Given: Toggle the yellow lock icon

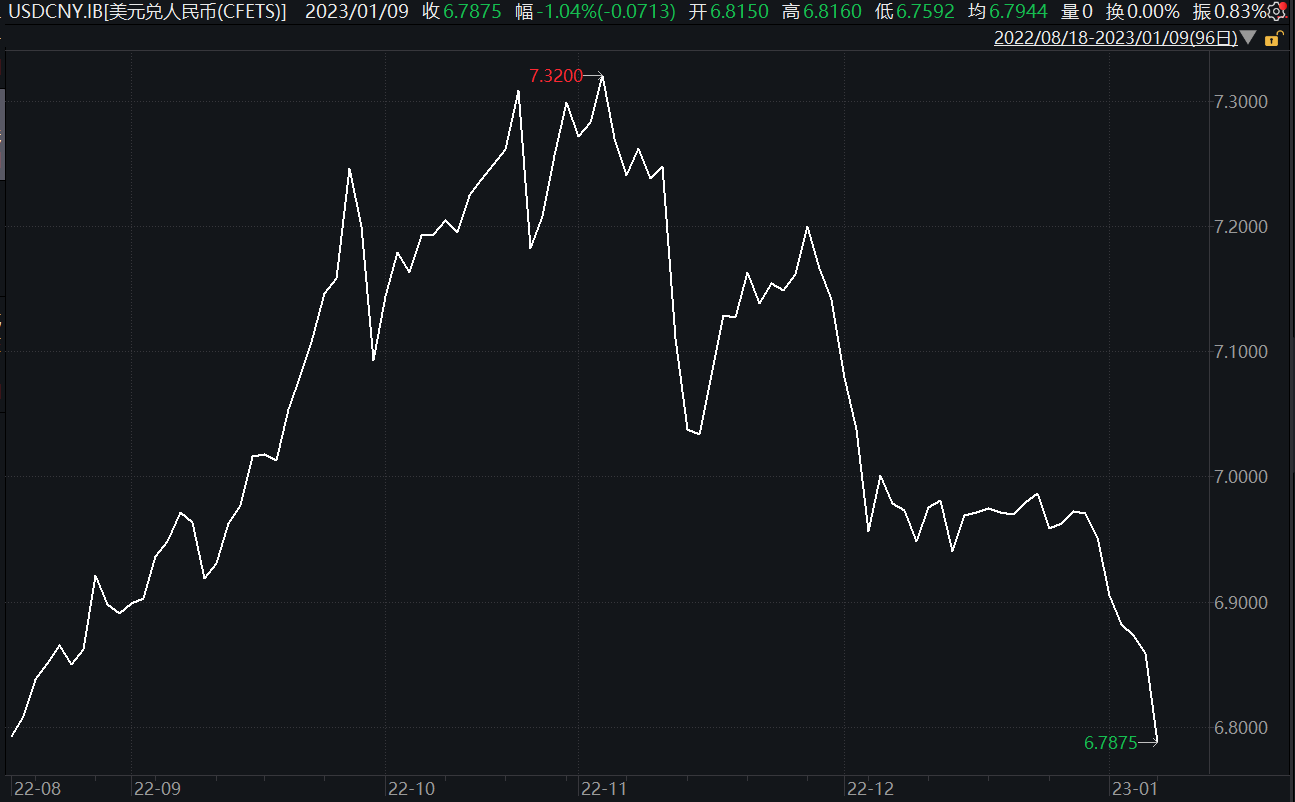Looking at the screenshot, I should pos(1272,39).
